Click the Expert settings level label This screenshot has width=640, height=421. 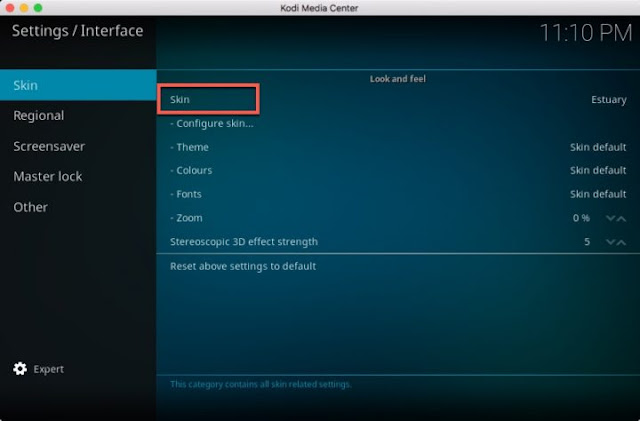(x=49, y=369)
